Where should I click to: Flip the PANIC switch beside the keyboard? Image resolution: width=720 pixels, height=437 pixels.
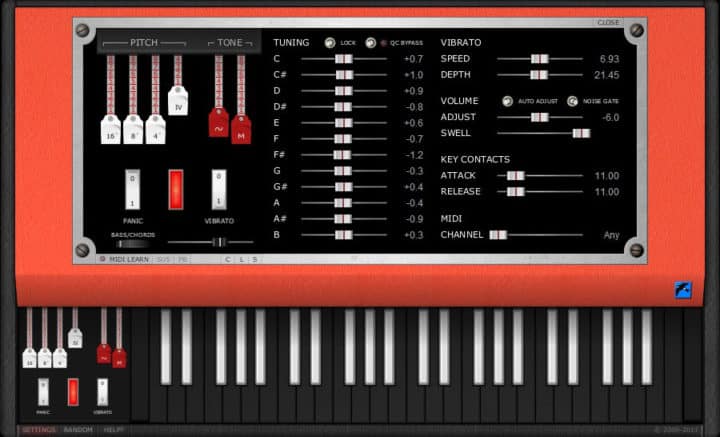43,392
